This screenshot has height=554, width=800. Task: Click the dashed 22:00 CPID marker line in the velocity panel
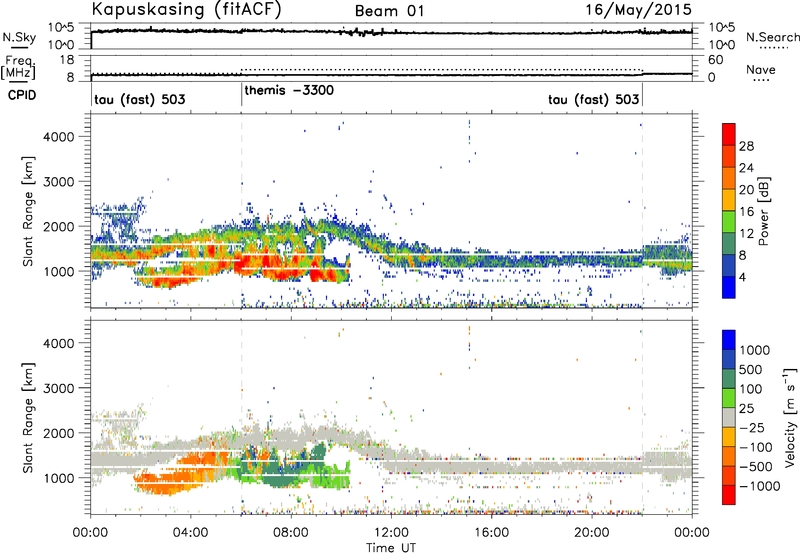point(642,417)
